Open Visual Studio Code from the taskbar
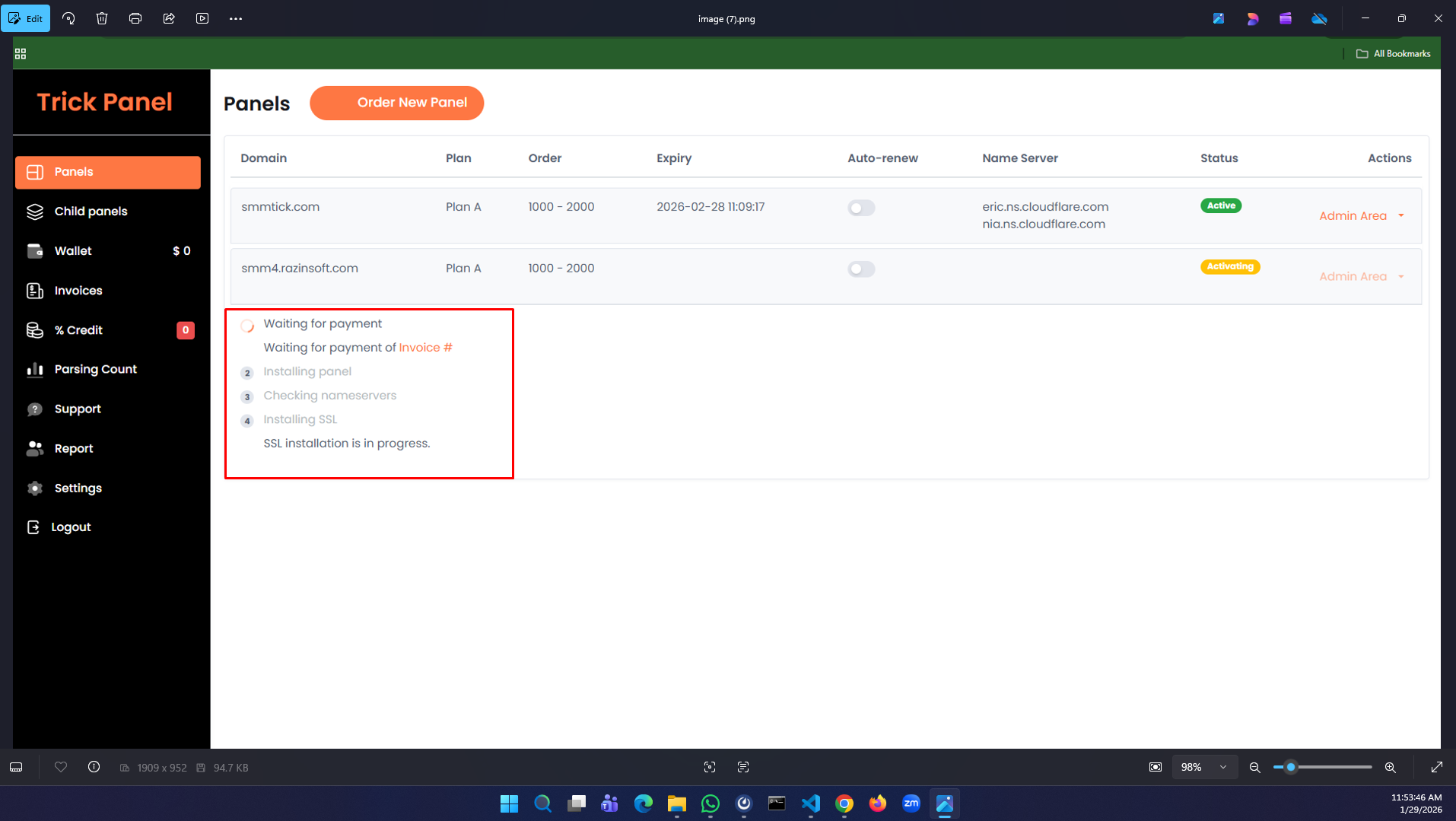This screenshot has width=1456, height=821. click(x=810, y=803)
